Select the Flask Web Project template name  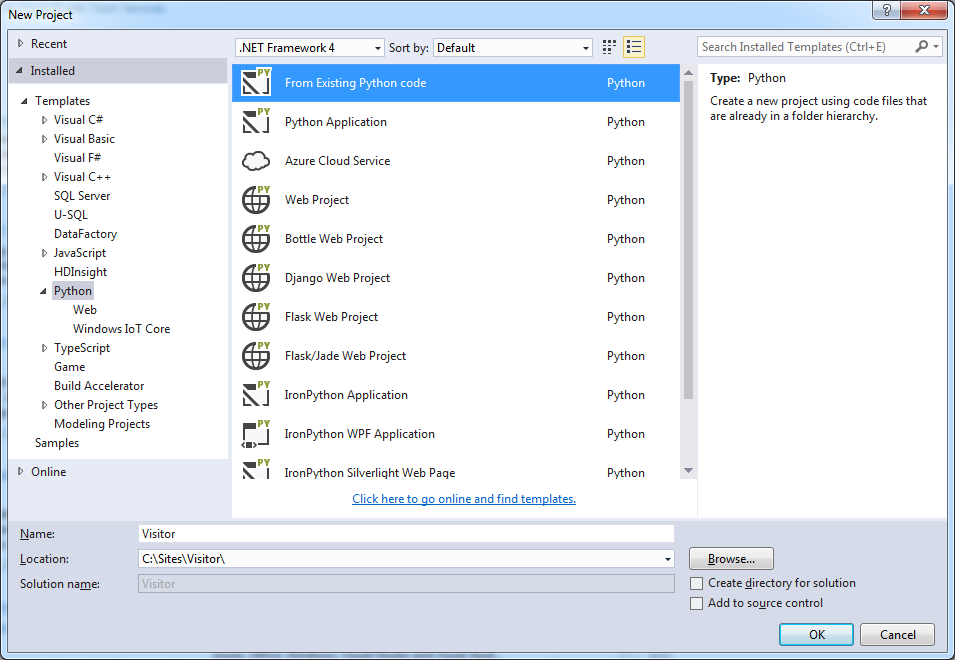331,317
